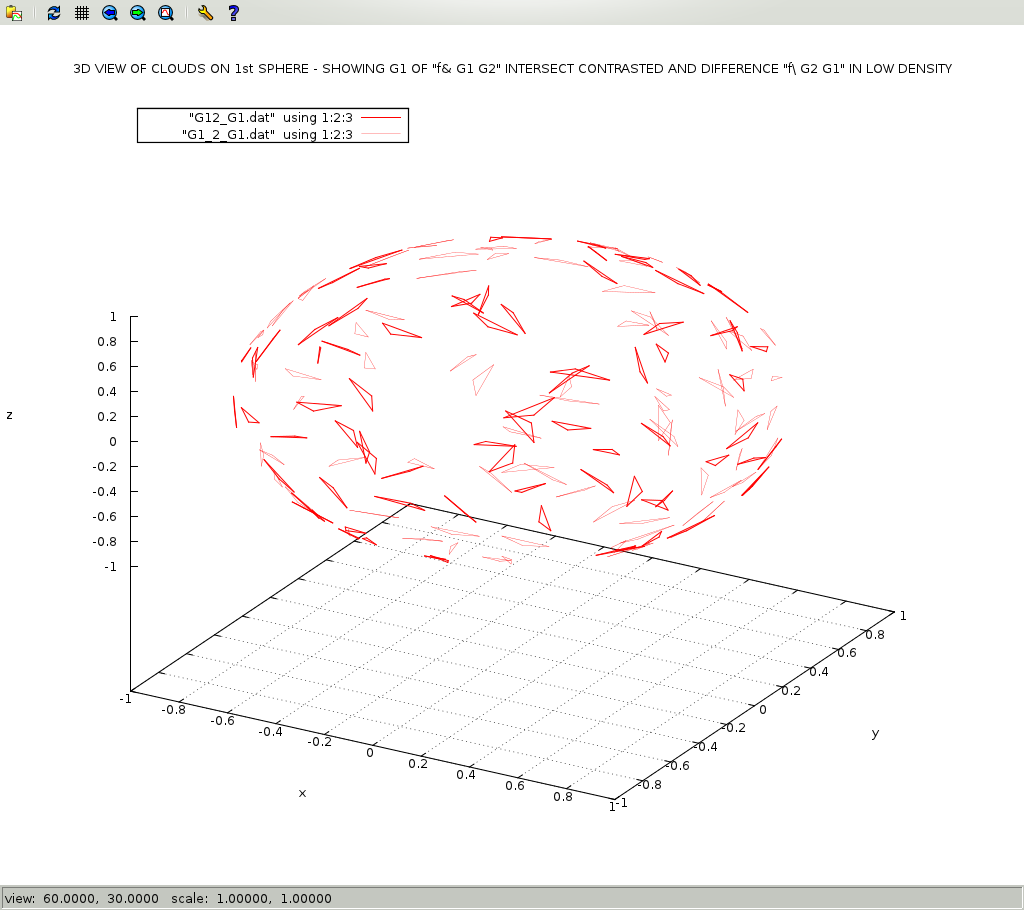Apply the next zoom settings
Screen dimensions: 1024x910
138,13
